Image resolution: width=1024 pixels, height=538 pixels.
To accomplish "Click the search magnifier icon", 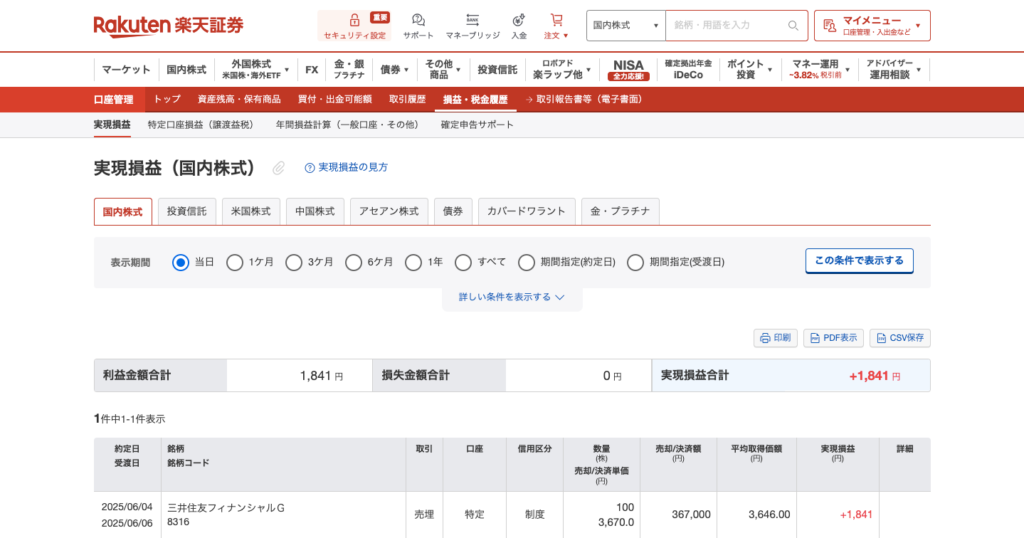I will click(x=793, y=25).
